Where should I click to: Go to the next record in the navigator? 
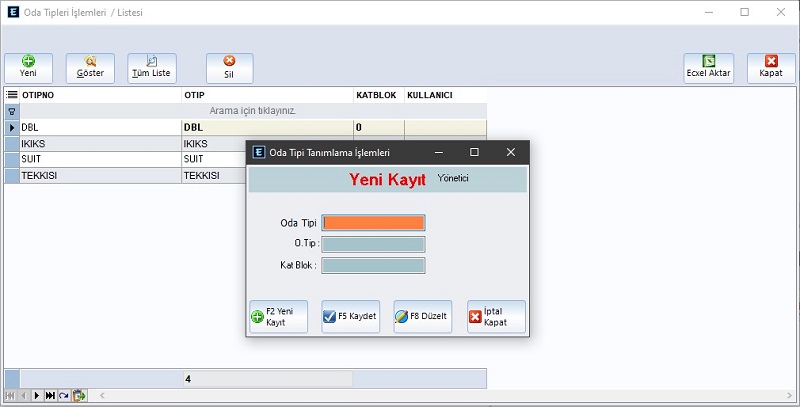[x=37, y=395]
